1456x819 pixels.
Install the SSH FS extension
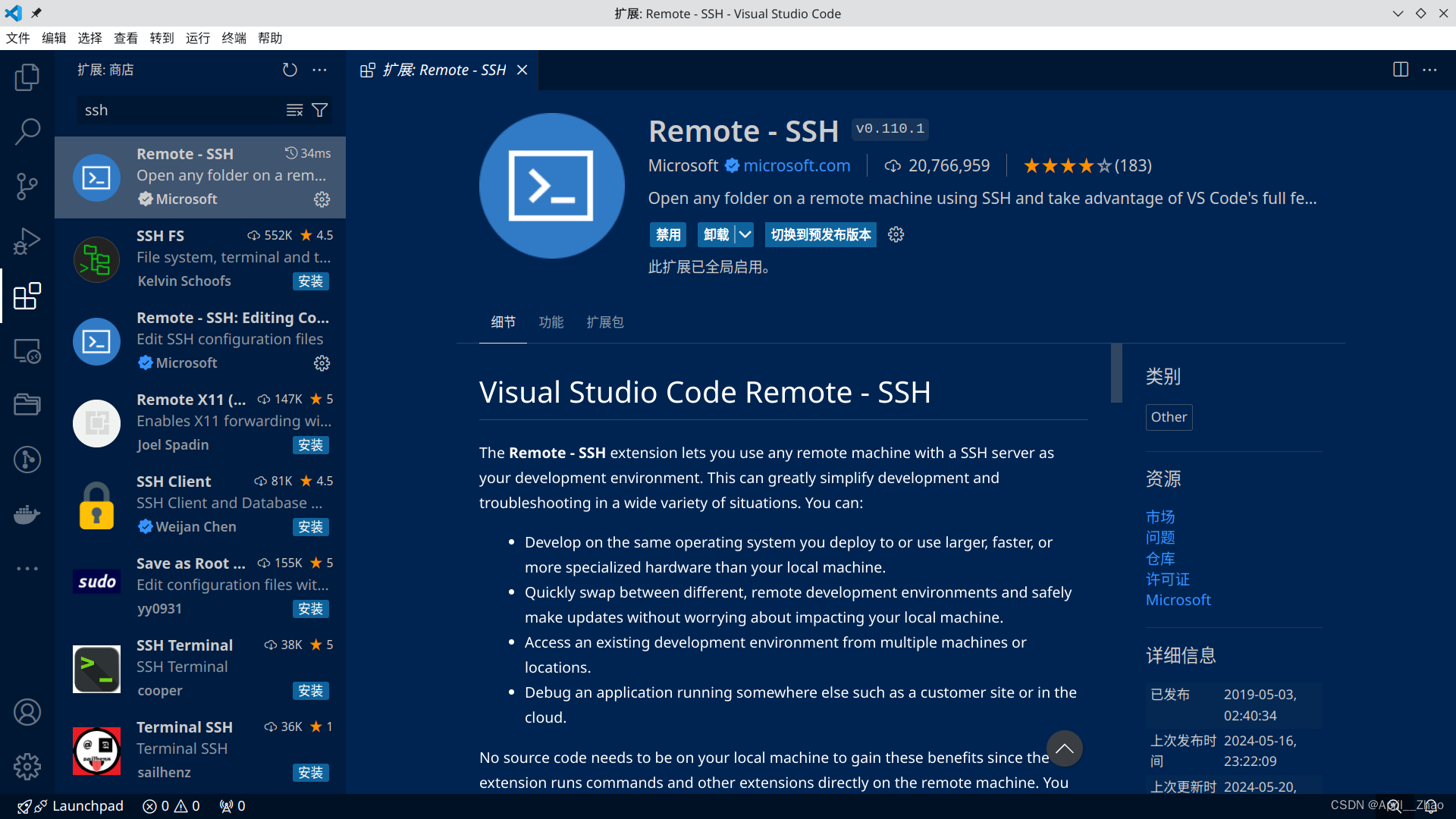(310, 281)
